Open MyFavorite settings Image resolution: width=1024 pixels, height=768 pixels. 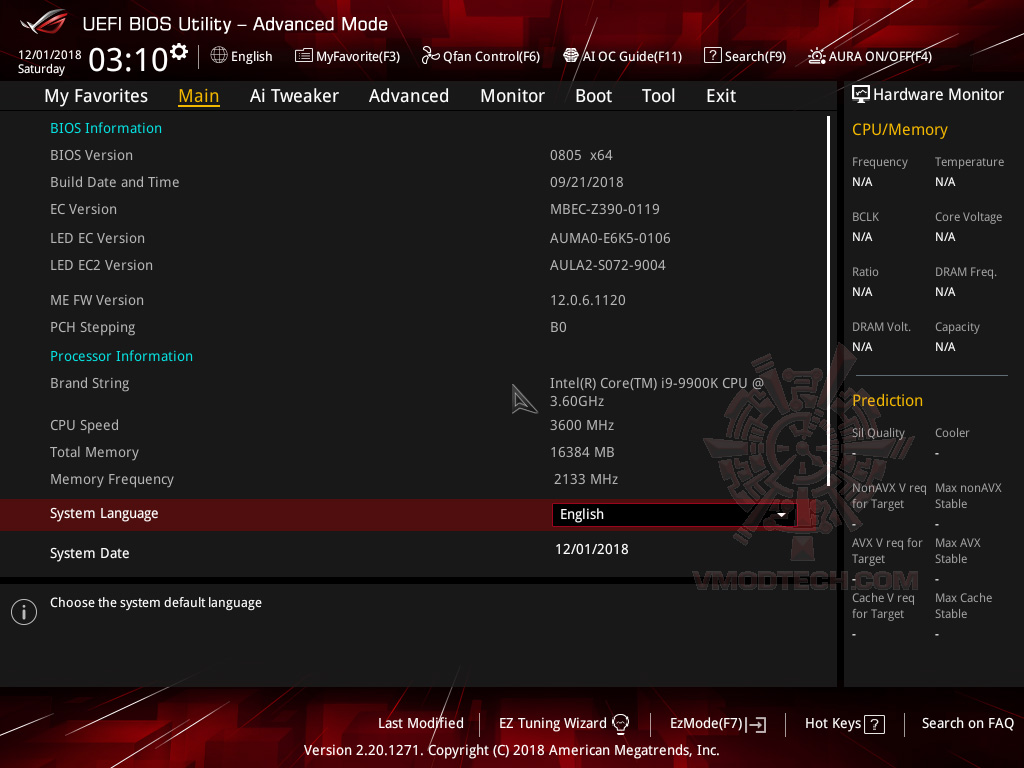(347, 56)
